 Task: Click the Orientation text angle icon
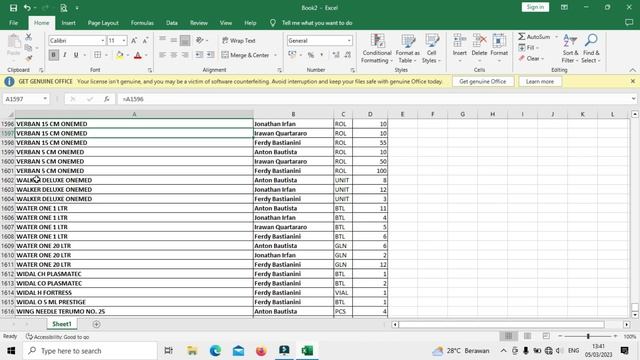[200, 40]
